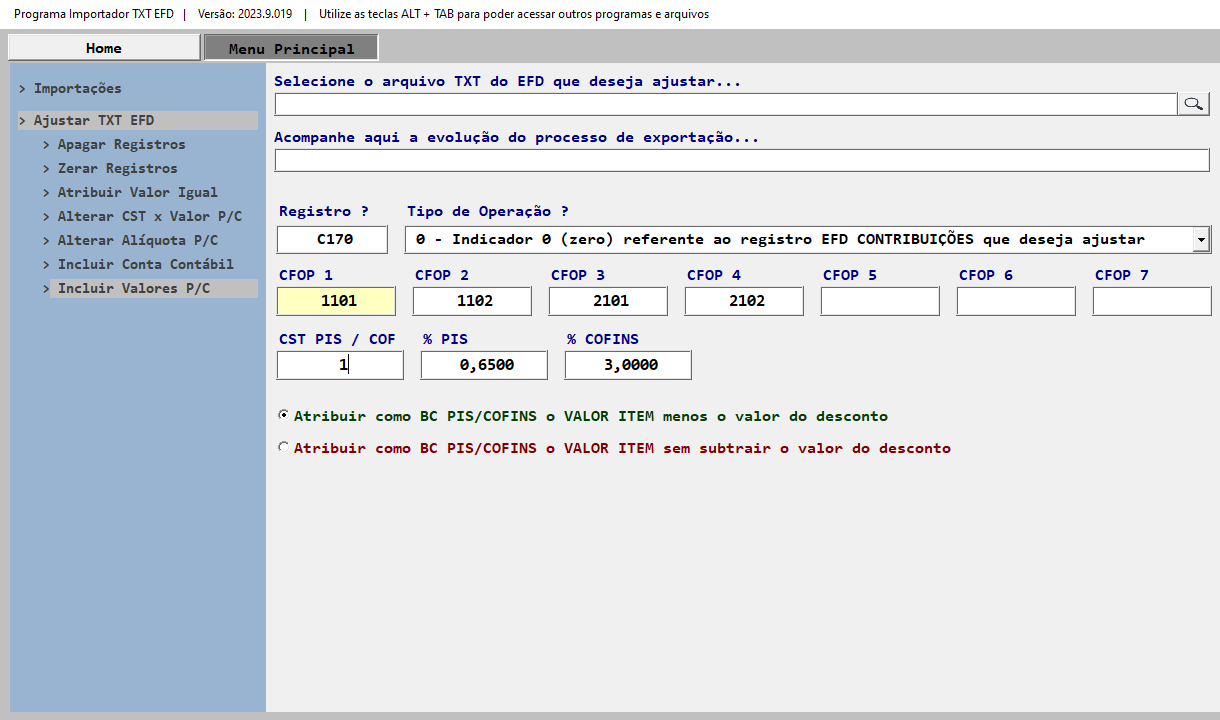Open Alterar CST x Valor P/C
Screen dimensions: 1220x720
pos(149,216)
